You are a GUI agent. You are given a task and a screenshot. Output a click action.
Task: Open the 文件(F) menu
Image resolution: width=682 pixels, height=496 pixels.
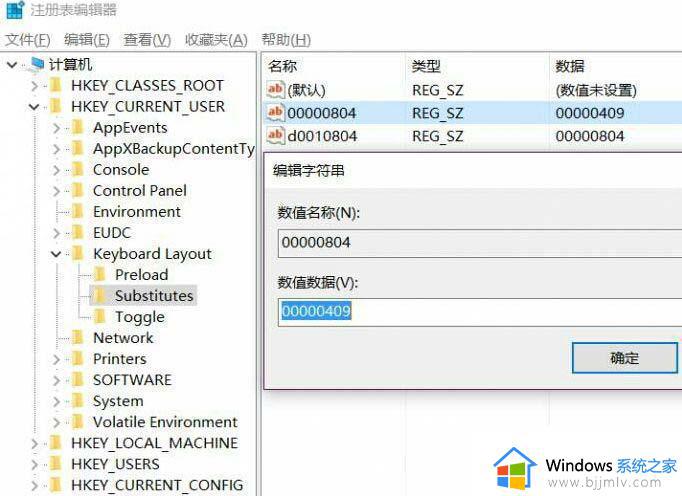(x=28, y=40)
